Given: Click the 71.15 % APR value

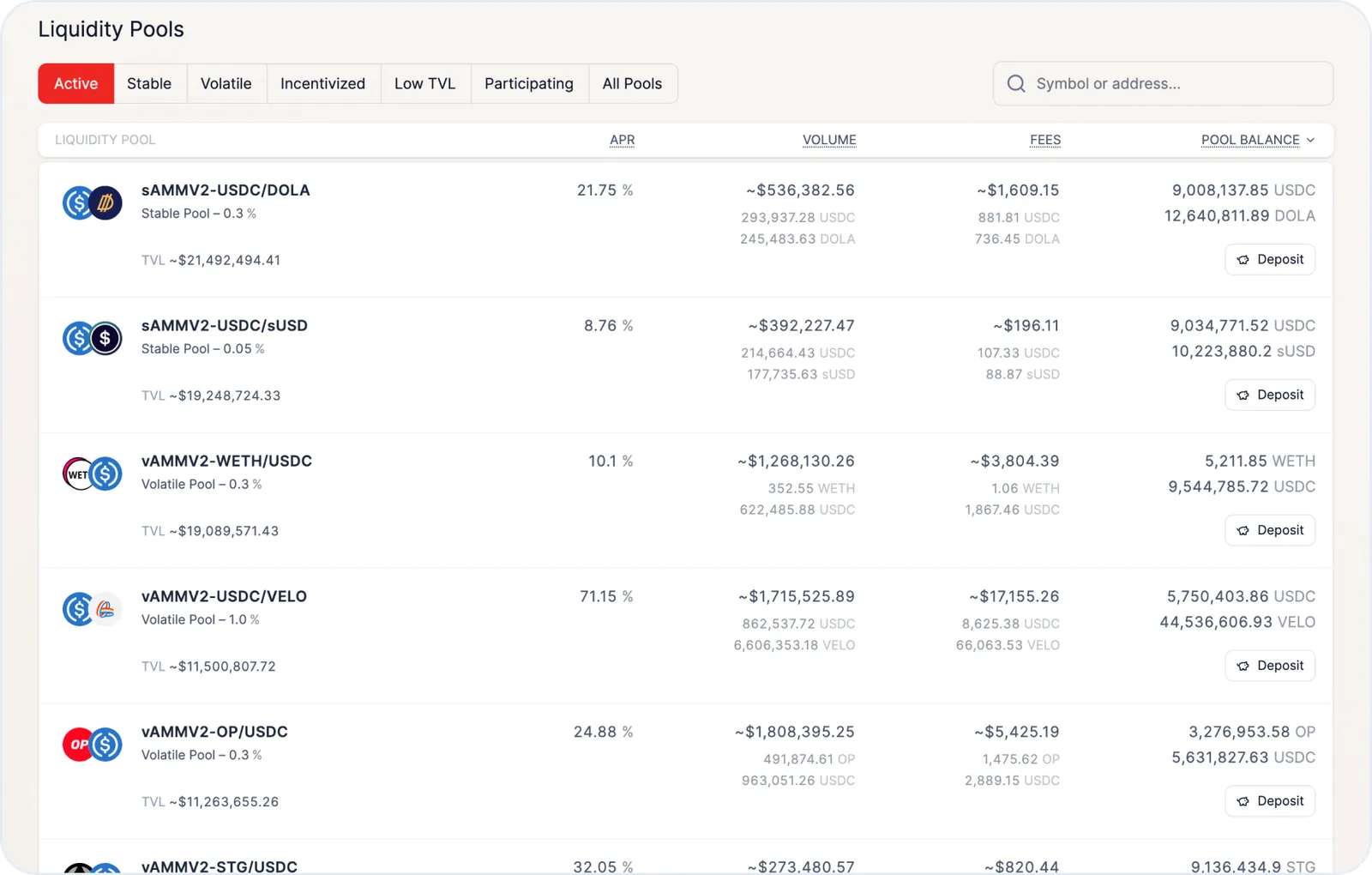Looking at the screenshot, I should pyautogui.click(x=606, y=596).
